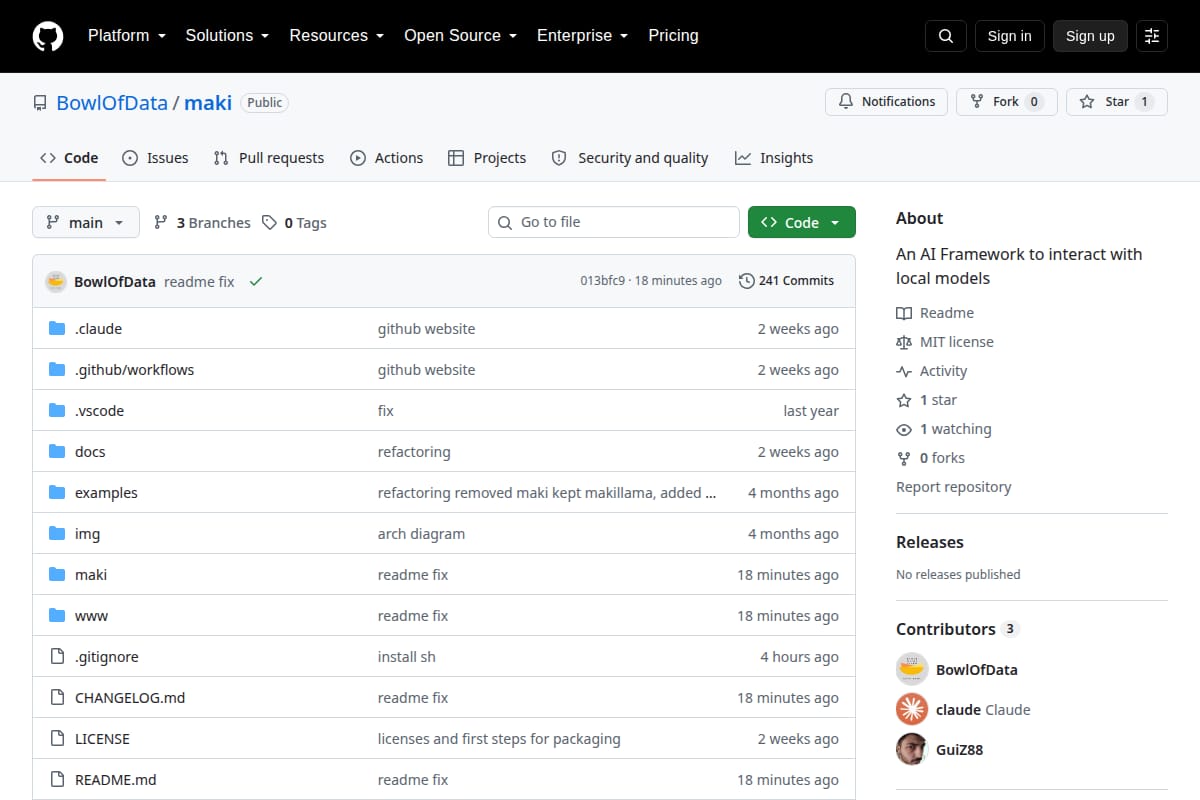Viewport: 1200px width, 800px height.
Task: Open the main branch selector
Action: [86, 223]
